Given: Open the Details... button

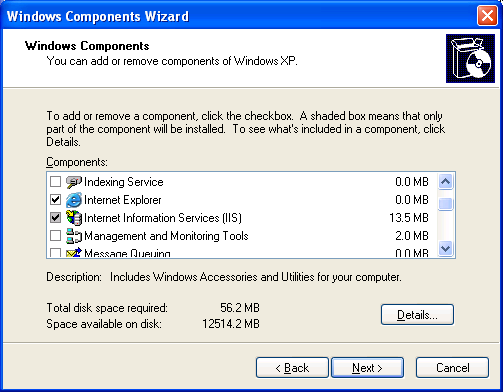Looking at the screenshot, I should pyautogui.click(x=417, y=314).
